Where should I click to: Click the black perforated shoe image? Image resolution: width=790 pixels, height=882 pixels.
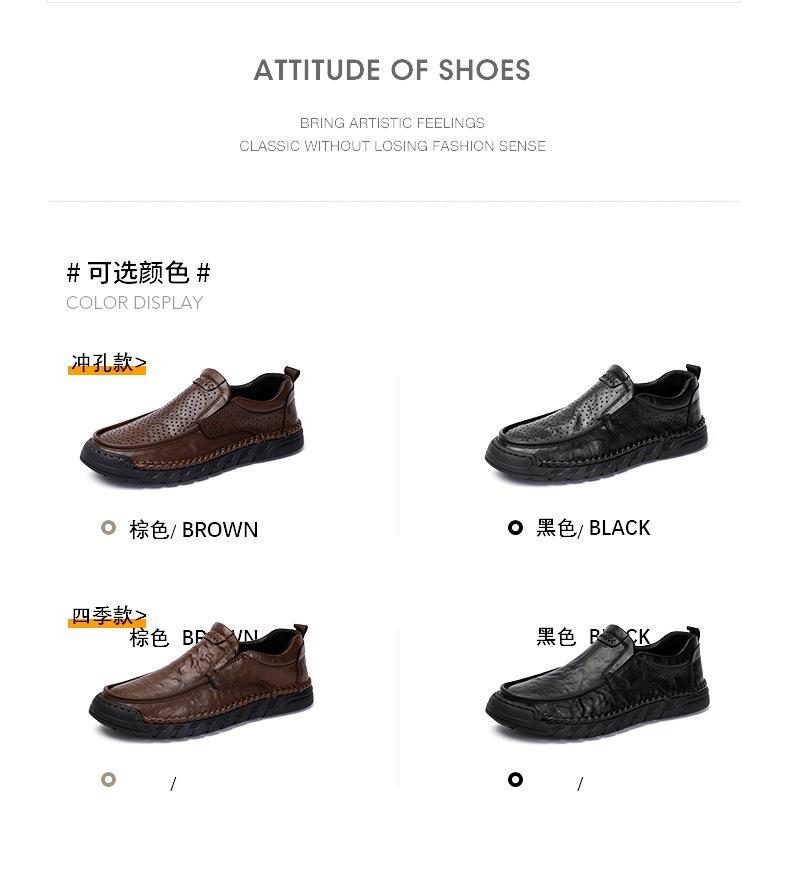click(596, 423)
